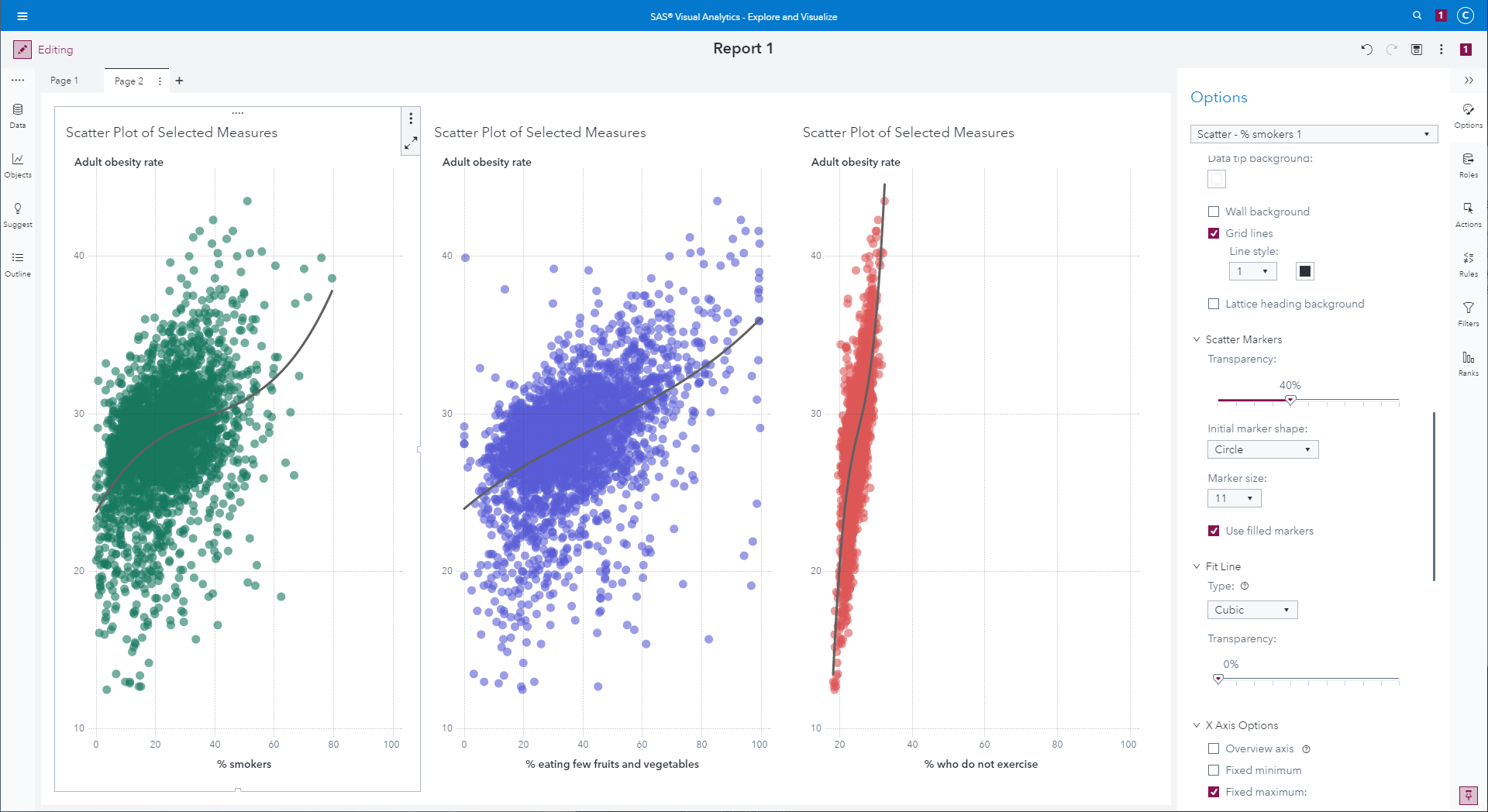Open the Actions side tab
Image resolution: width=1488 pixels, height=812 pixels.
(x=1469, y=214)
